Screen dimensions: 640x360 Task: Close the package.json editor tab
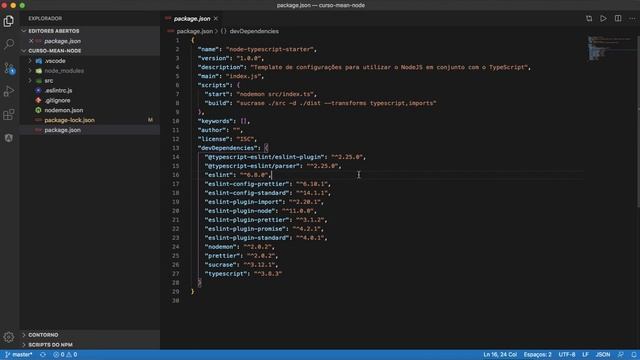216,19
